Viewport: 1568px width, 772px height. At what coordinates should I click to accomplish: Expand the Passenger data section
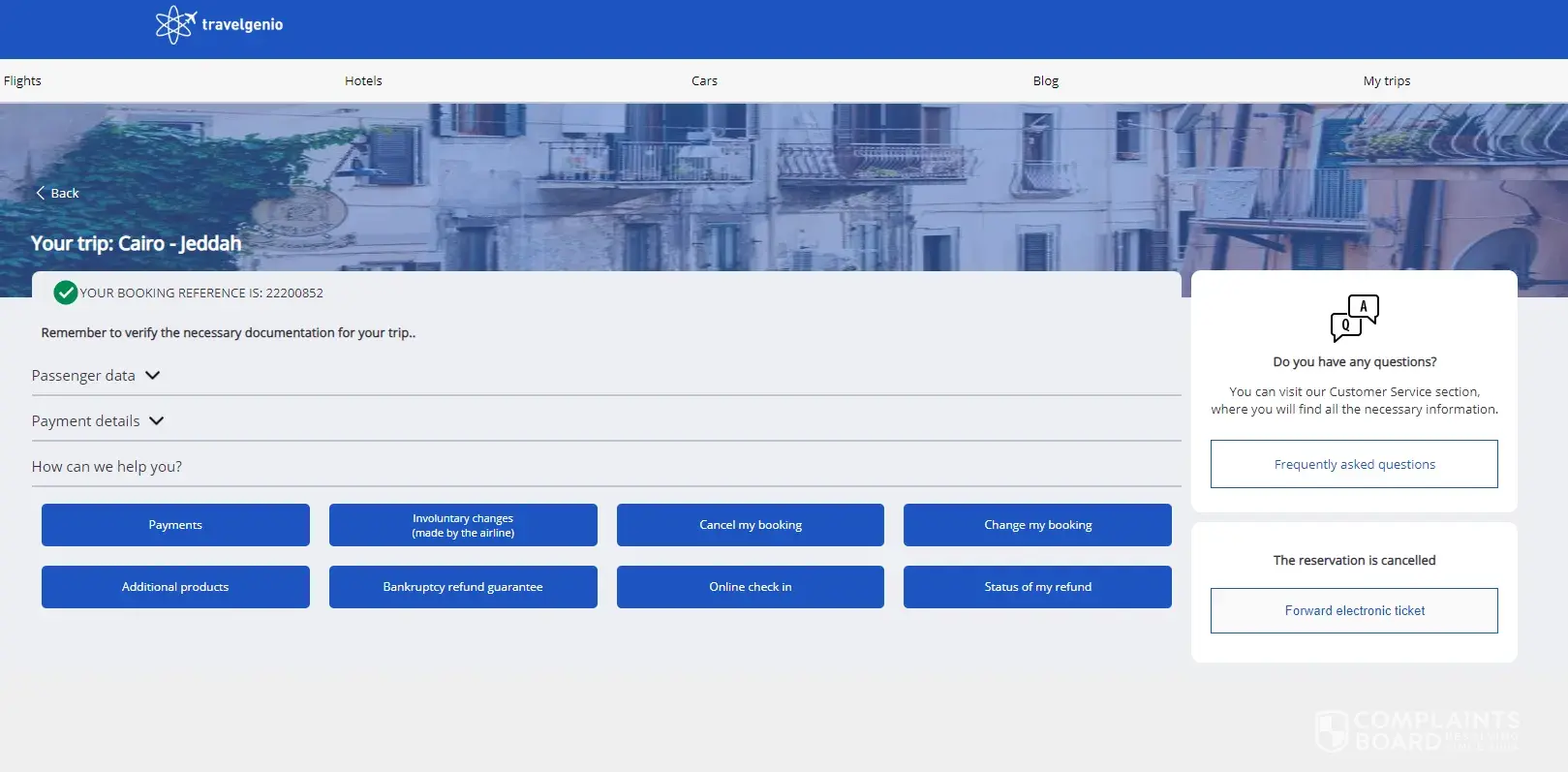[x=96, y=376]
